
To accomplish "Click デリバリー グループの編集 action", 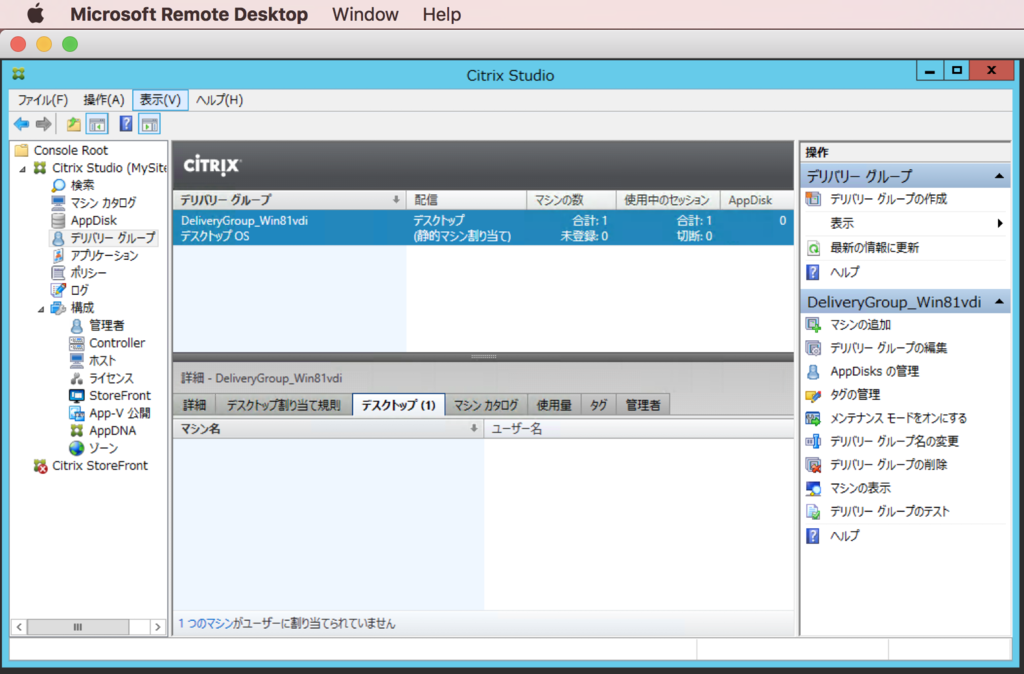I will [x=888, y=348].
